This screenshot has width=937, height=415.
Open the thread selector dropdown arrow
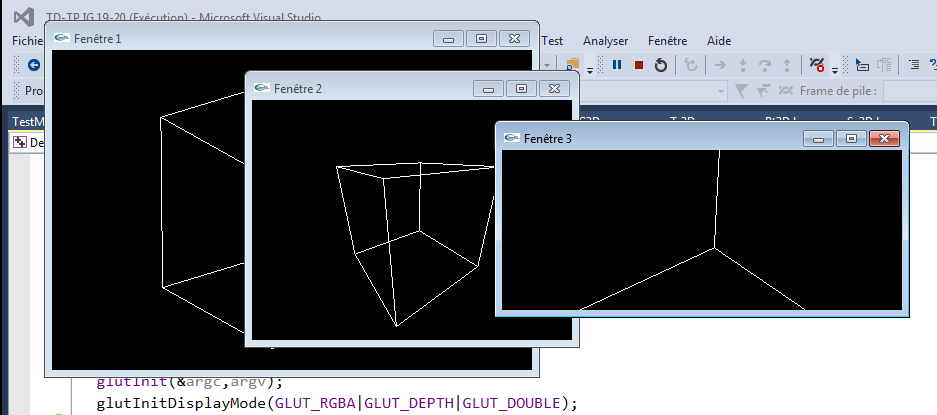[721, 91]
